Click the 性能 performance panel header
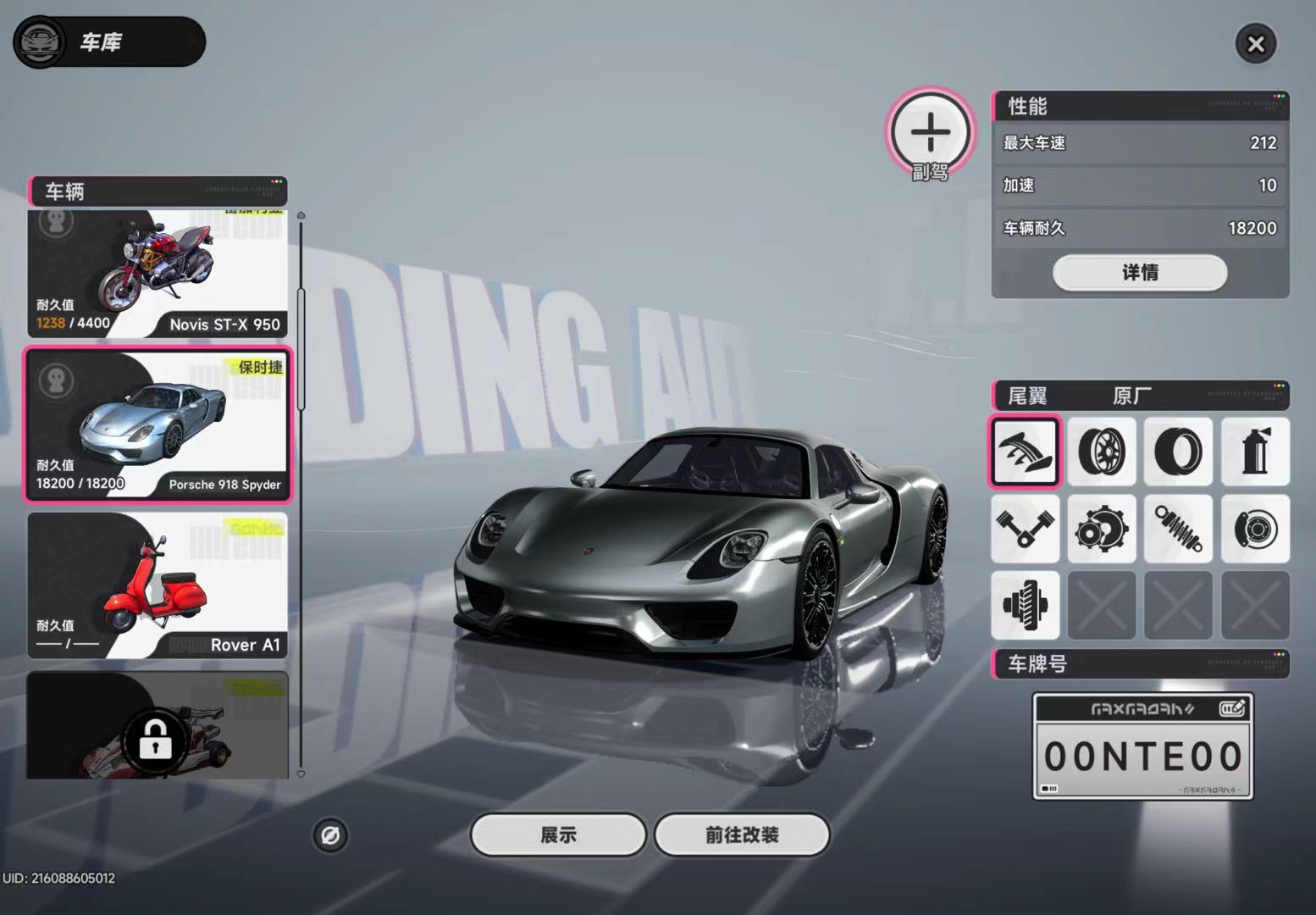1316x915 pixels. (x=1140, y=106)
